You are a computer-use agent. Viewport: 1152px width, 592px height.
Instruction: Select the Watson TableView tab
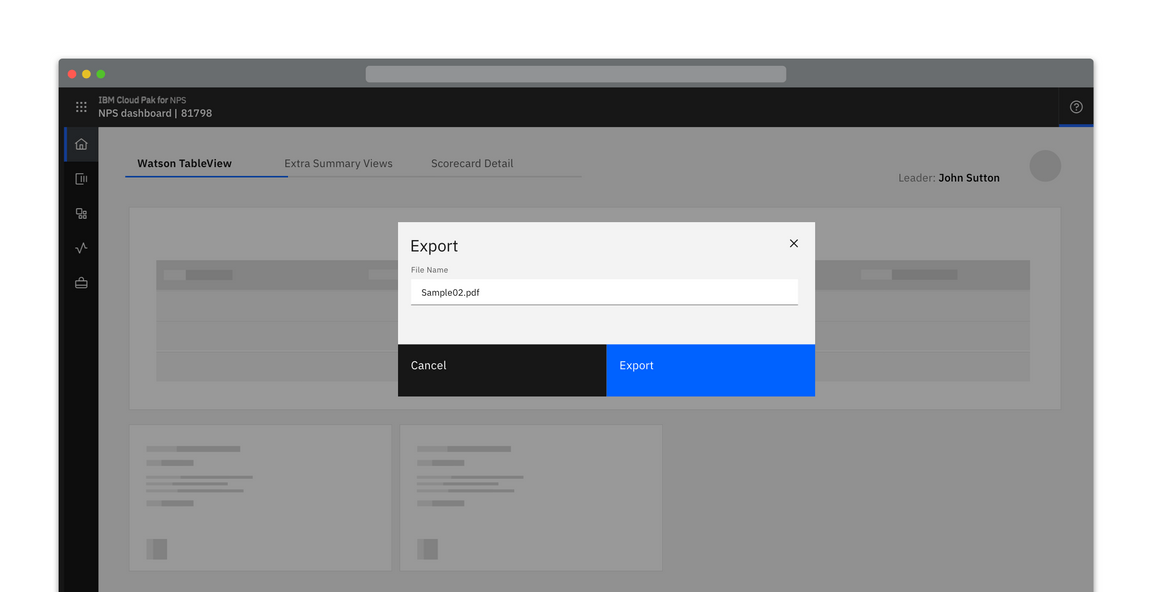[183, 163]
